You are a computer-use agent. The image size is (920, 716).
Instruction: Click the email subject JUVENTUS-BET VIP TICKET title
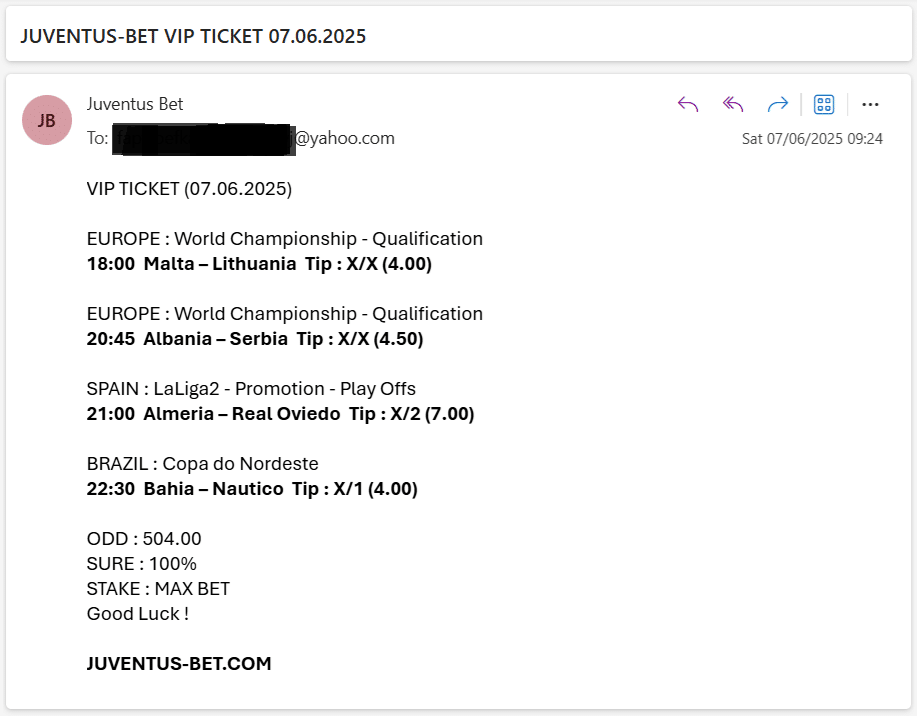click(x=193, y=36)
